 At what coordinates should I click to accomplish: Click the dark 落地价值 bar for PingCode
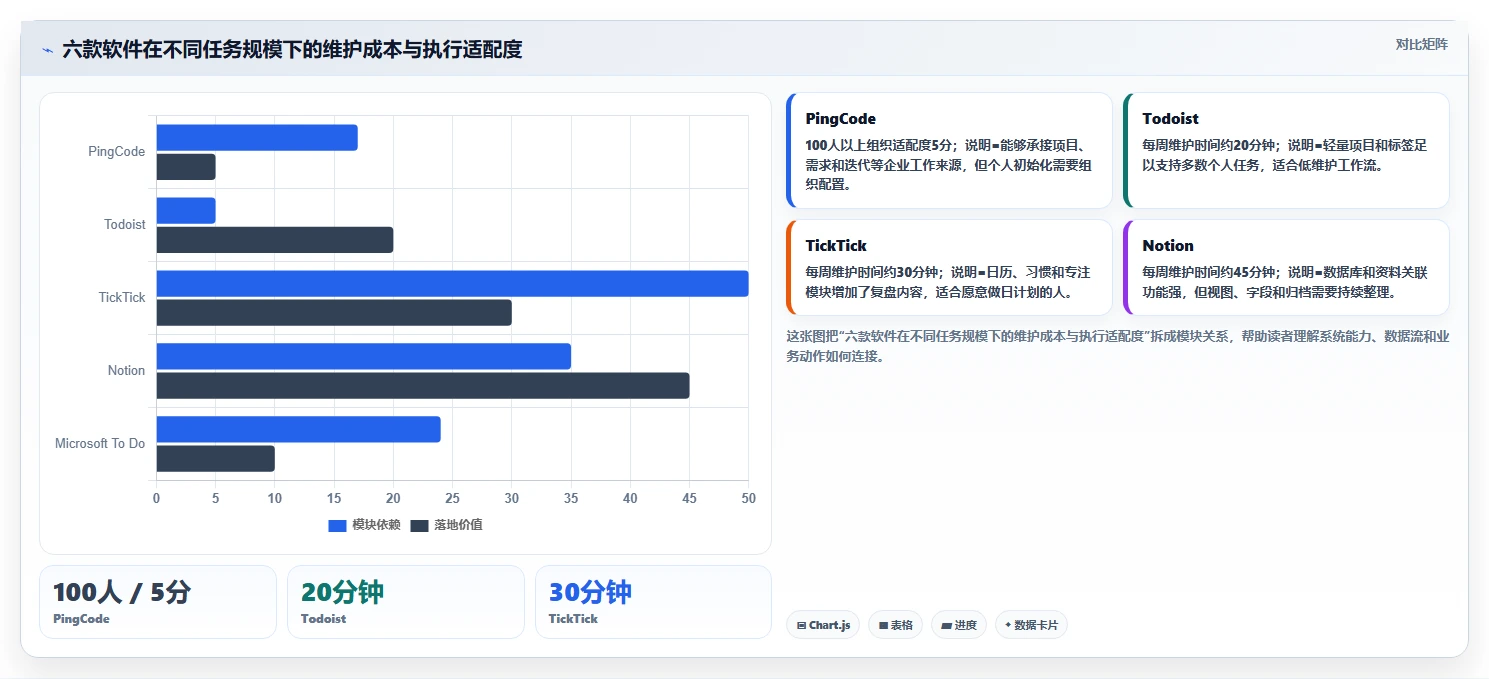pos(186,167)
